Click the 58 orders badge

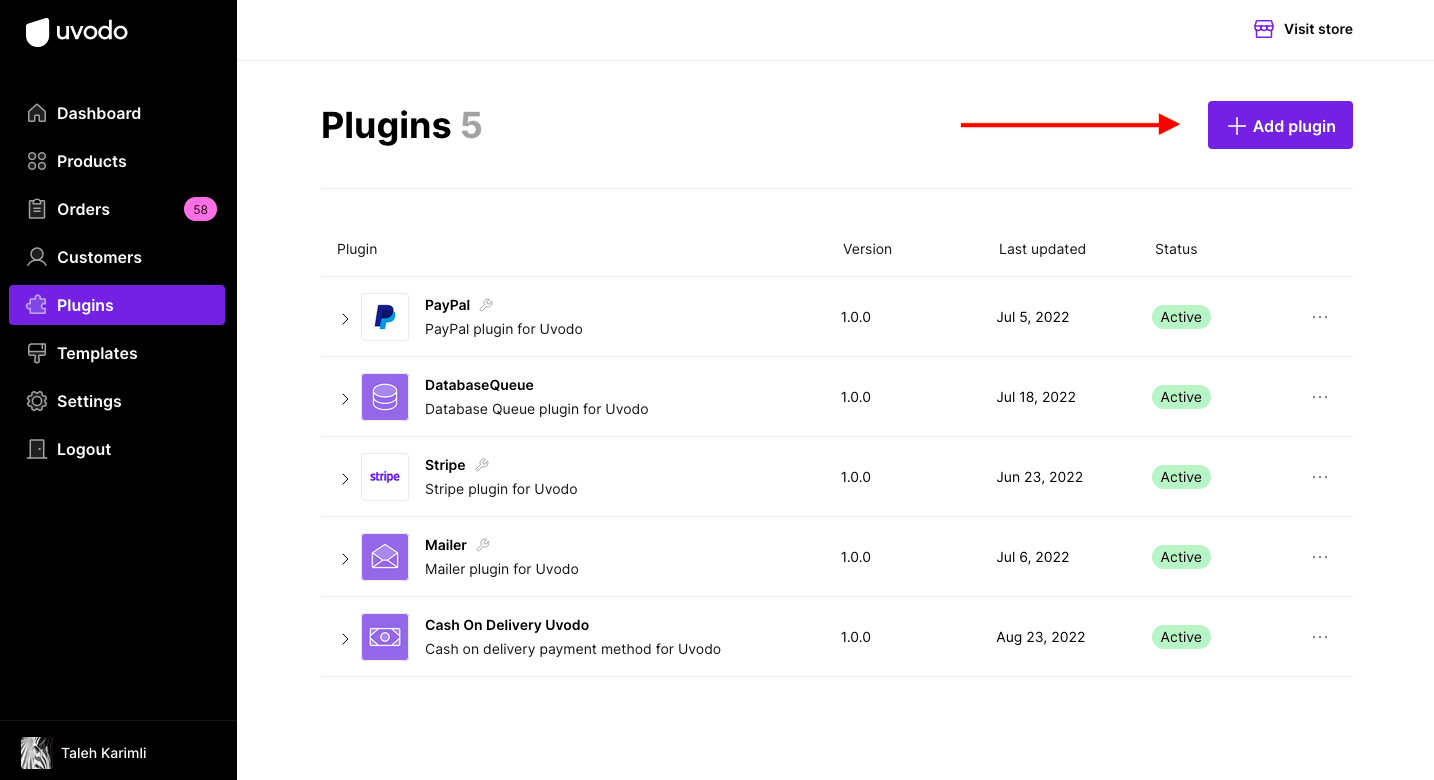tap(200, 209)
